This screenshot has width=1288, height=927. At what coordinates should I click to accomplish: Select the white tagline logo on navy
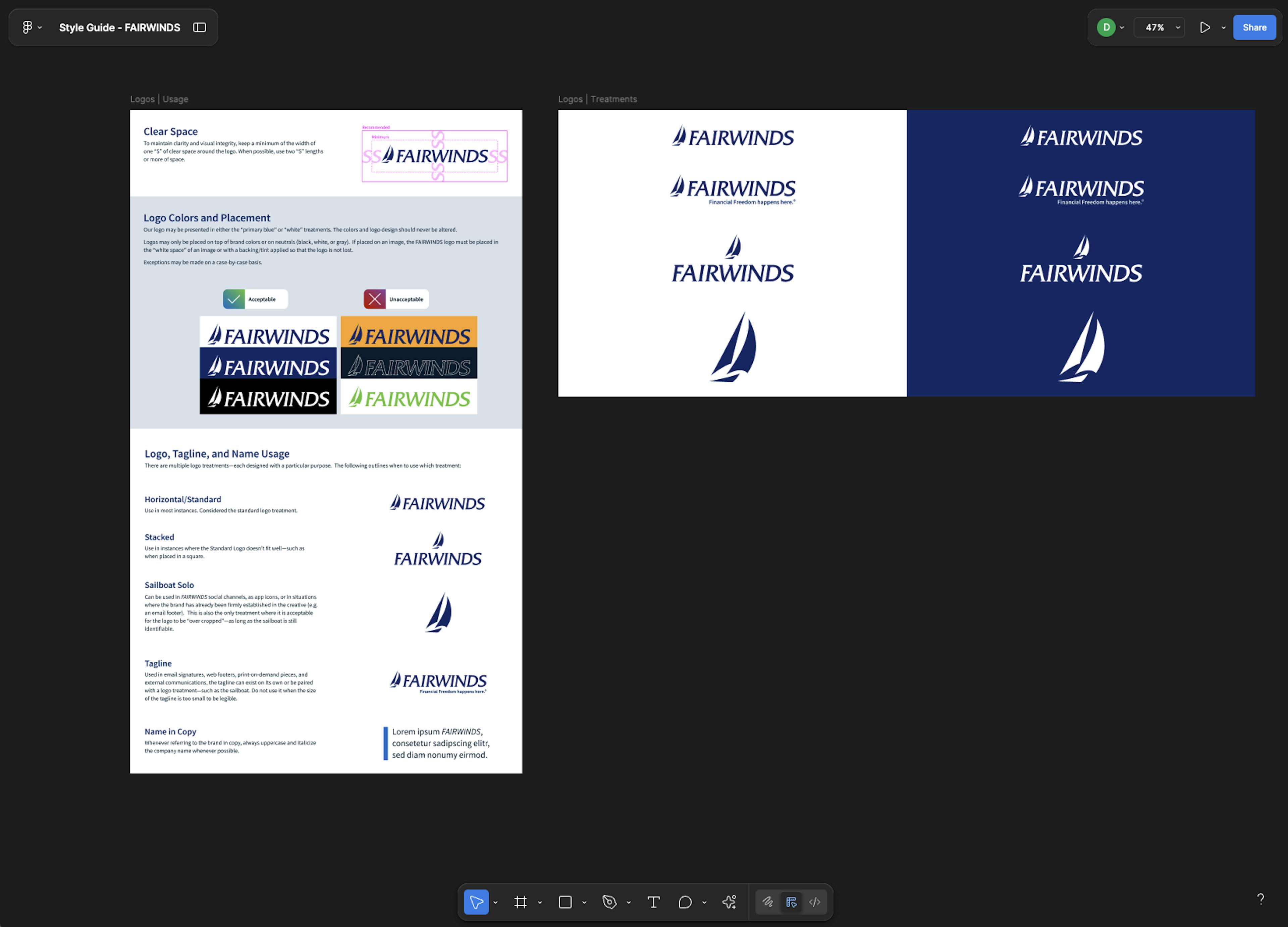pyautogui.click(x=1081, y=190)
